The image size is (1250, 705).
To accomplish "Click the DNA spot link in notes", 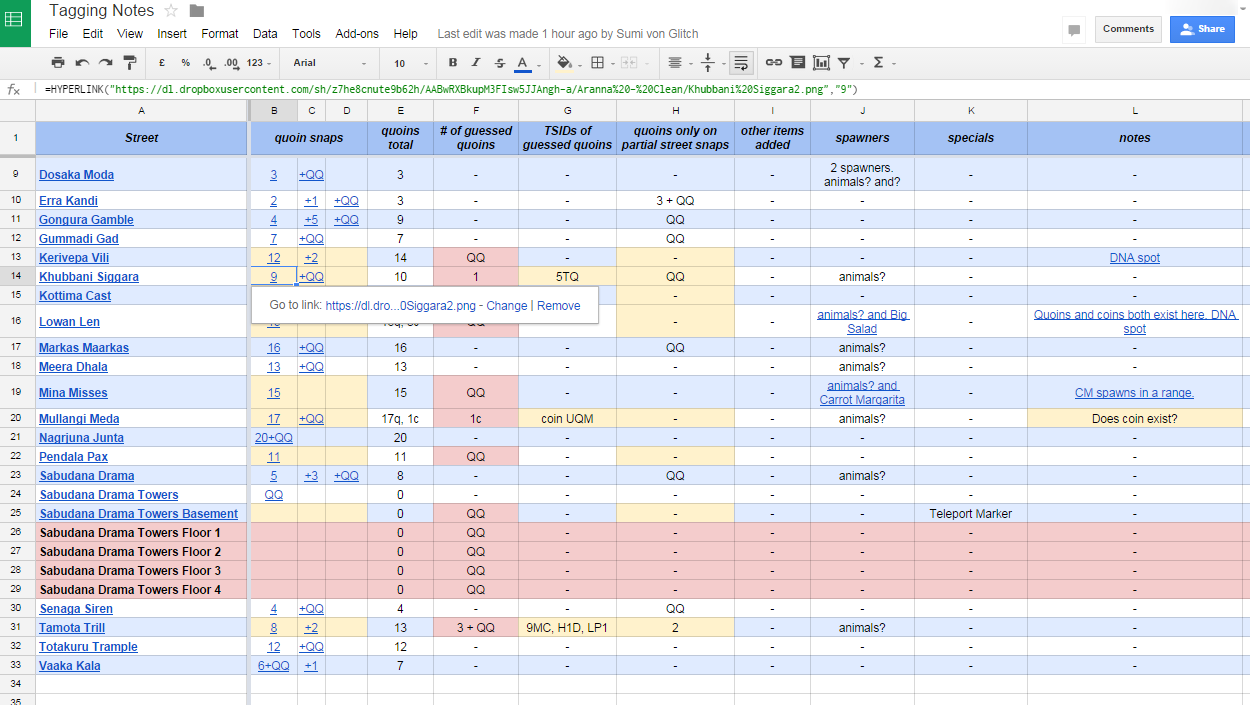I will click(x=1134, y=258).
